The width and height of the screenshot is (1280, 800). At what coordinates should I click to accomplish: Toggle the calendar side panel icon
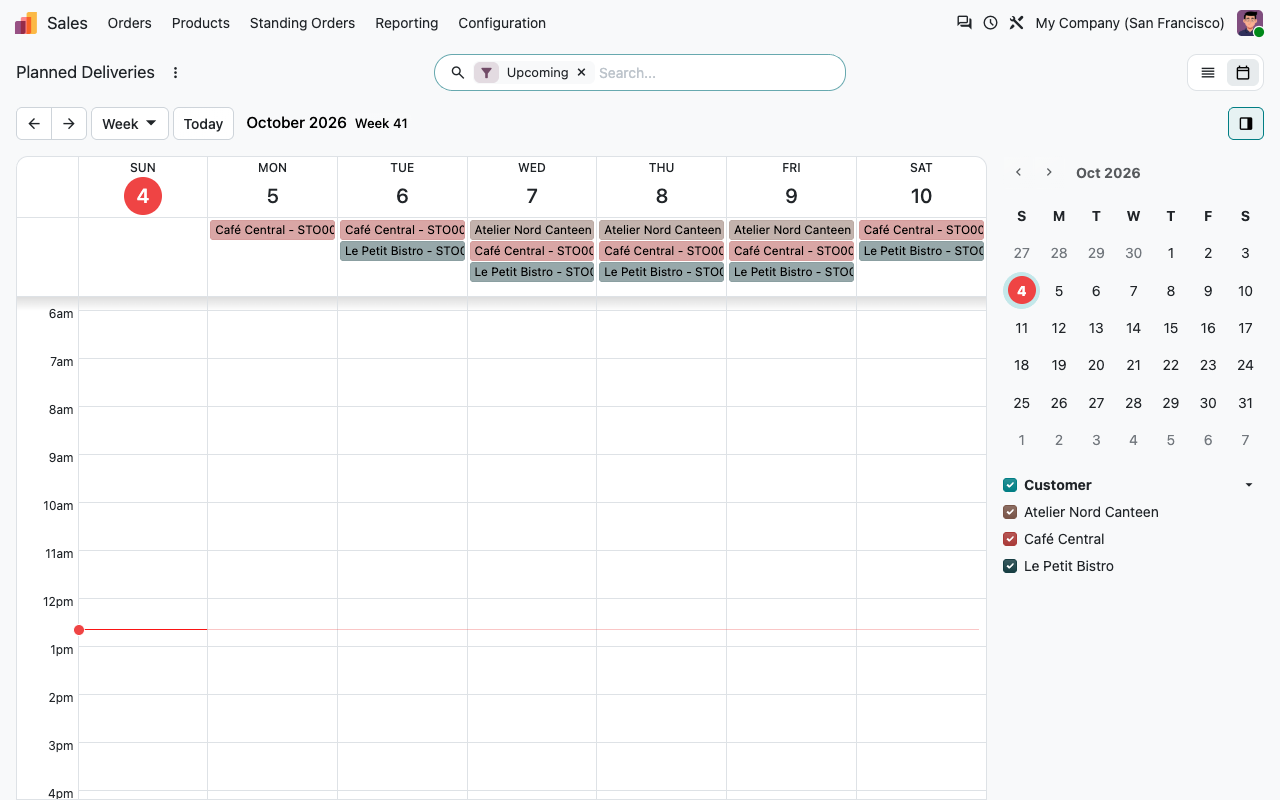coord(1246,124)
